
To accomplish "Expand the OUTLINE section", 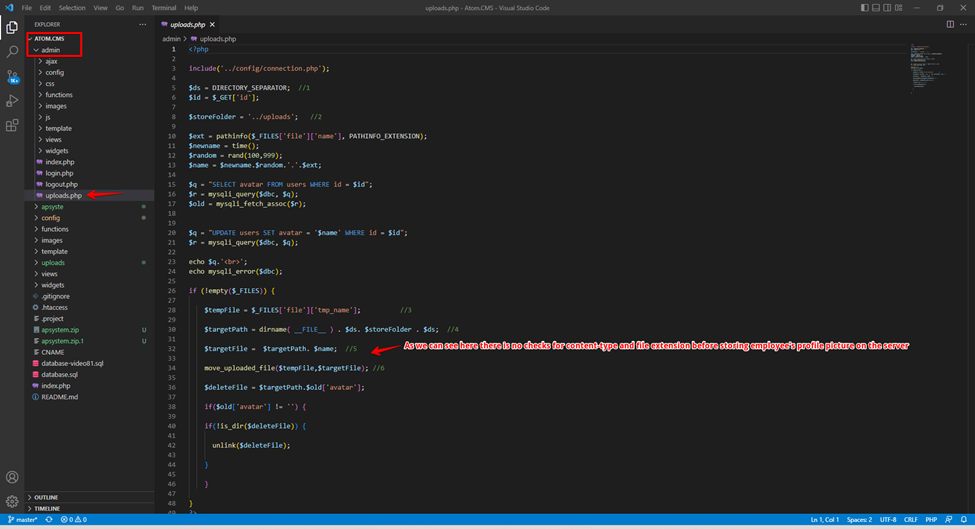I will point(89,497).
